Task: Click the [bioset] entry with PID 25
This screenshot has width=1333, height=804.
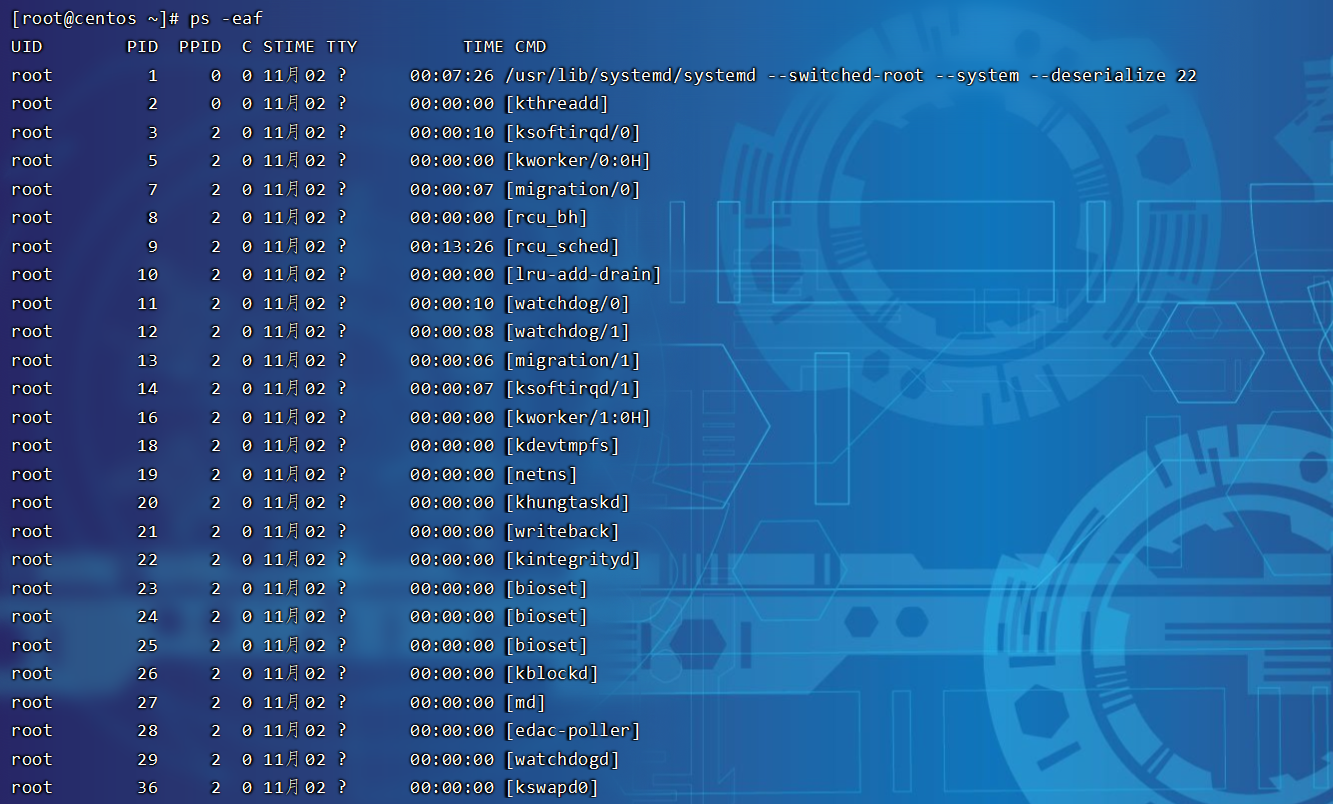Action: (547, 645)
